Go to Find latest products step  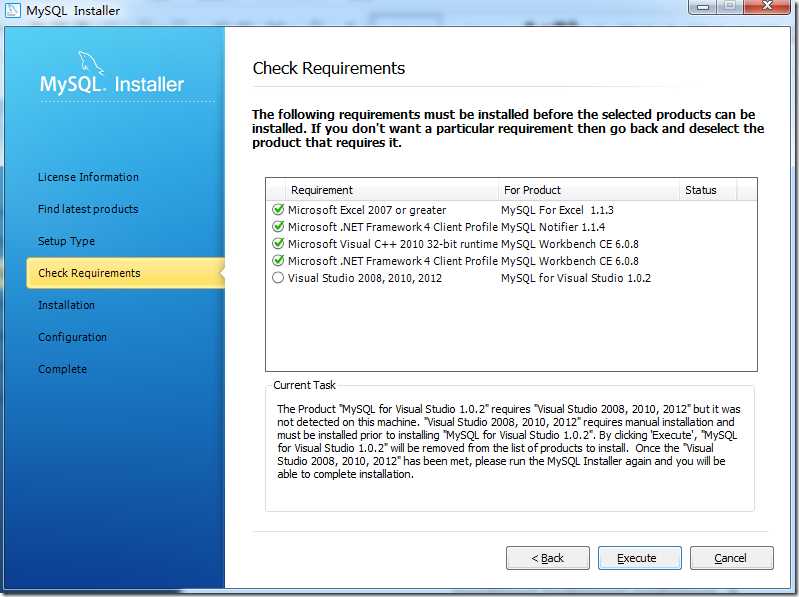pos(88,209)
